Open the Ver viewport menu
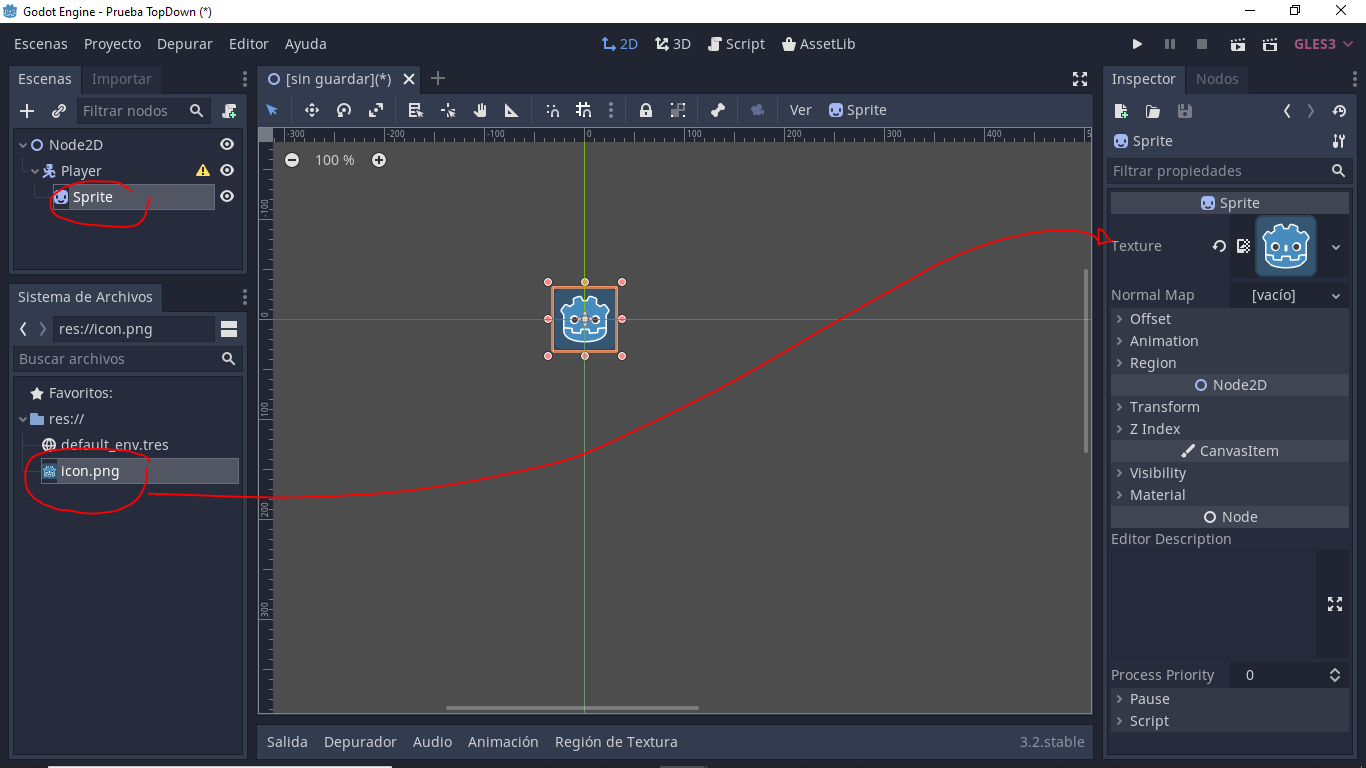 point(801,110)
